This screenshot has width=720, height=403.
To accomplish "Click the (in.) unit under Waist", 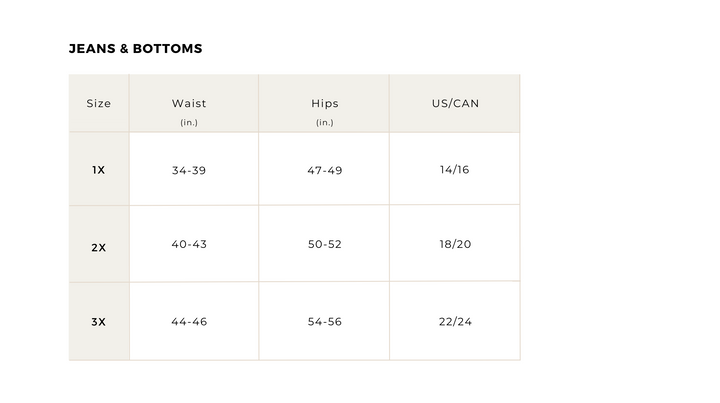I will tap(189, 122).
